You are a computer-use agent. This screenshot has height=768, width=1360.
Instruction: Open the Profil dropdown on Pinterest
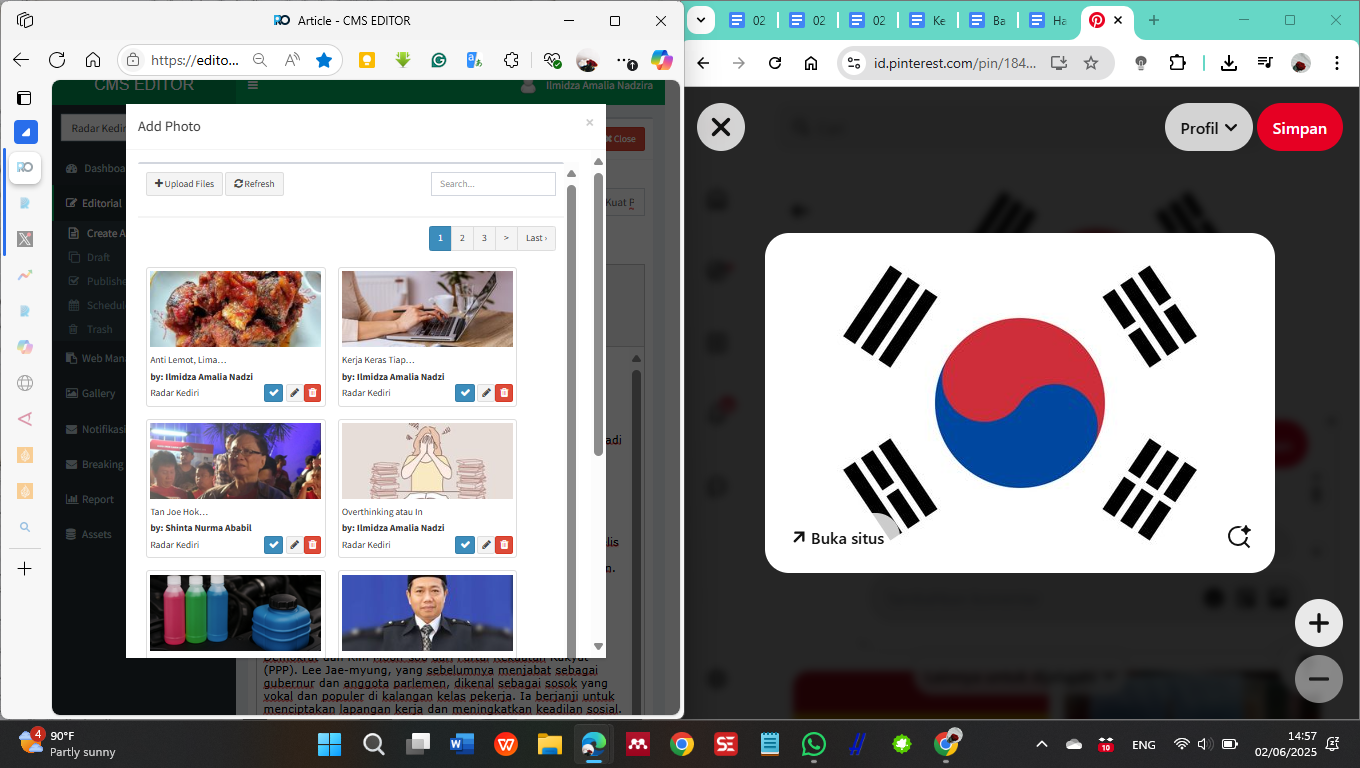tap(1208, 128)
